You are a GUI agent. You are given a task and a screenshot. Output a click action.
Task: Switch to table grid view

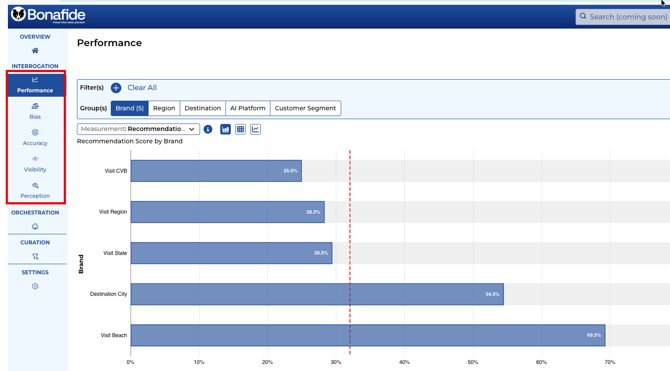[x=241, y=129]
